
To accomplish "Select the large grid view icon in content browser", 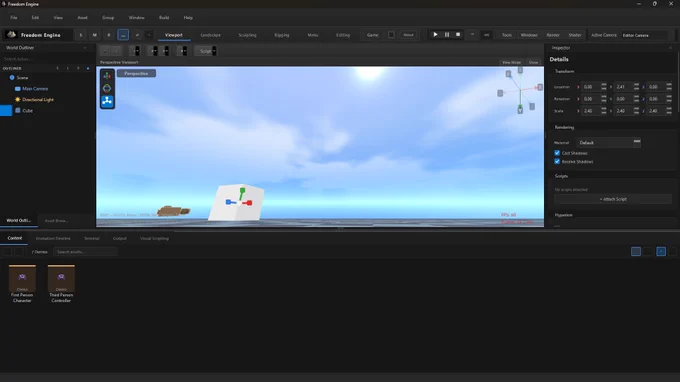I will pos(636,251).
